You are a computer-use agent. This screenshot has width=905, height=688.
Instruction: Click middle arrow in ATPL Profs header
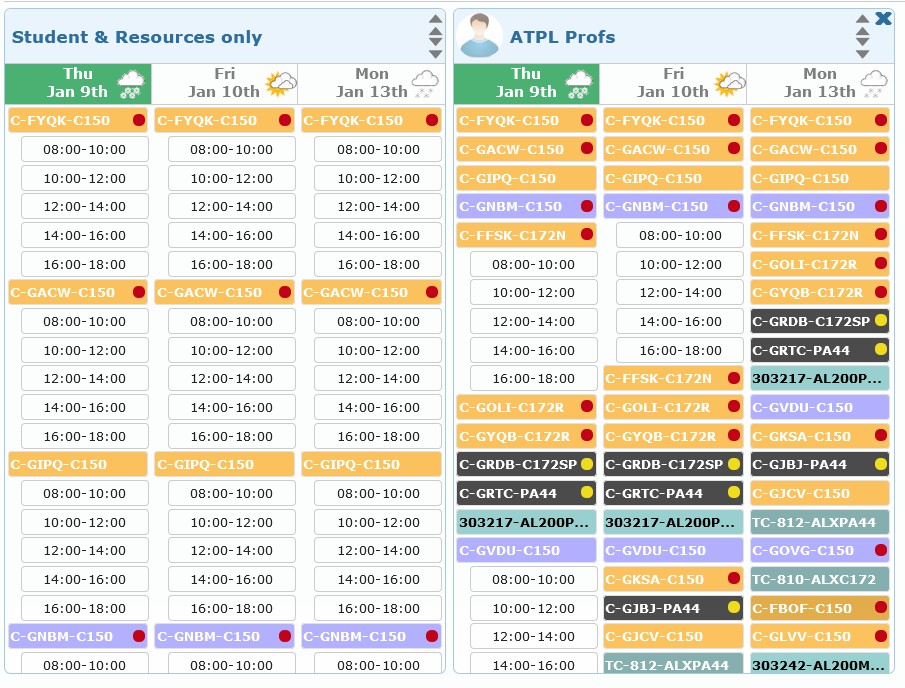[x=863, y=36]
